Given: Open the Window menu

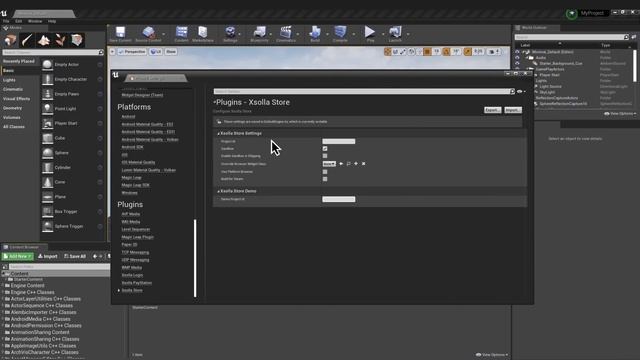Looking at the screenshot, I should [35, 21].
